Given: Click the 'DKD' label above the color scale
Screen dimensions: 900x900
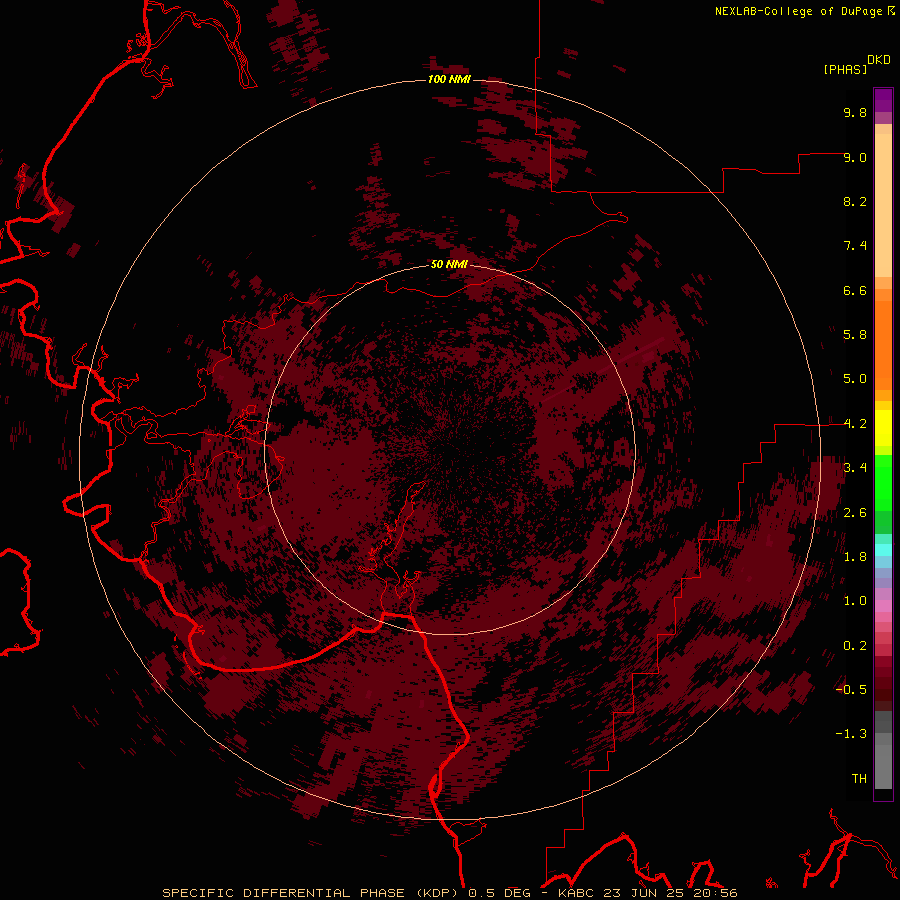Looking at the screenshot, I should [x=879, y=60].
